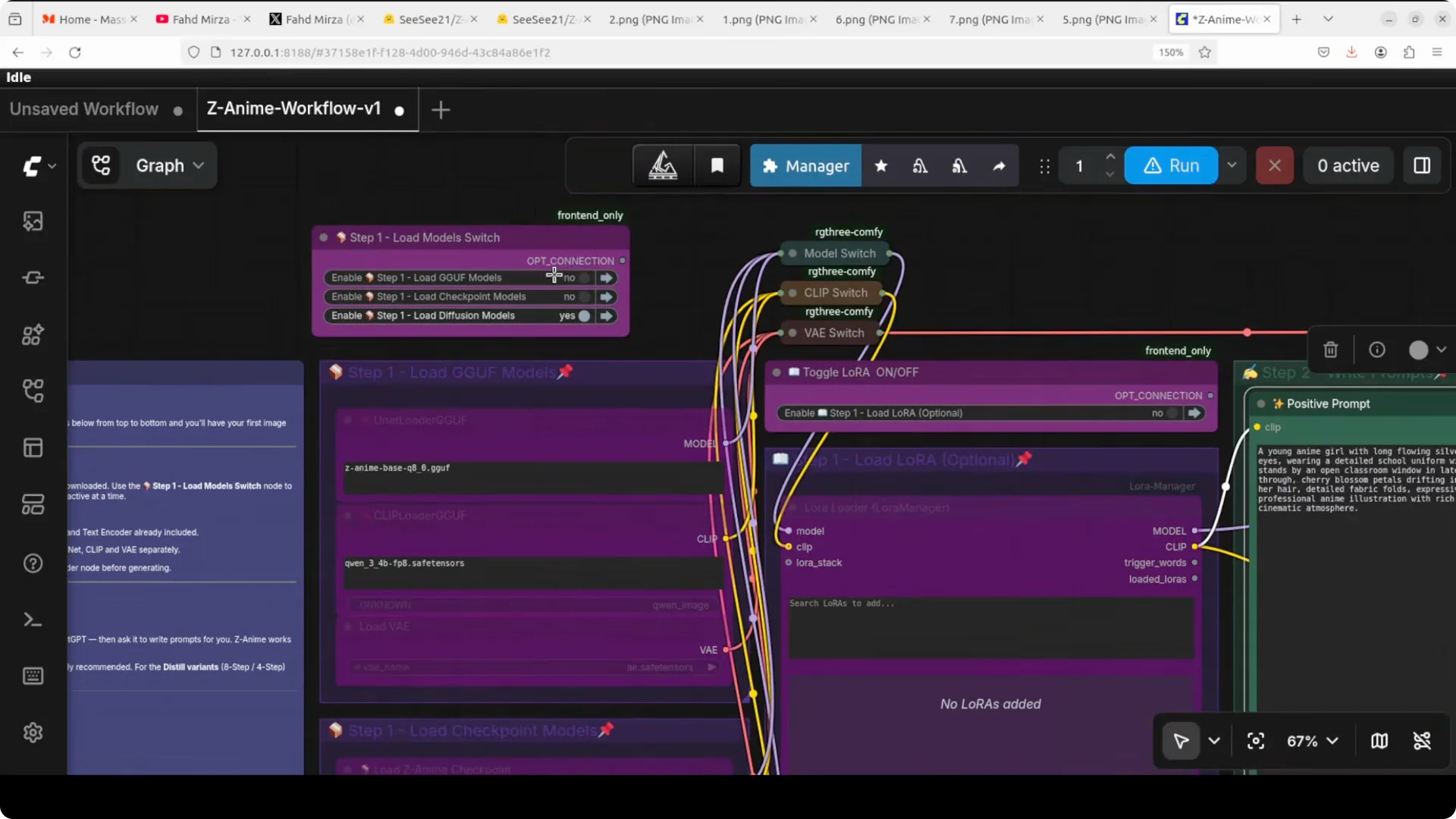1456x819 pixels.
Task: Decrease the batch count stepper
Action: coord(1109,175)
